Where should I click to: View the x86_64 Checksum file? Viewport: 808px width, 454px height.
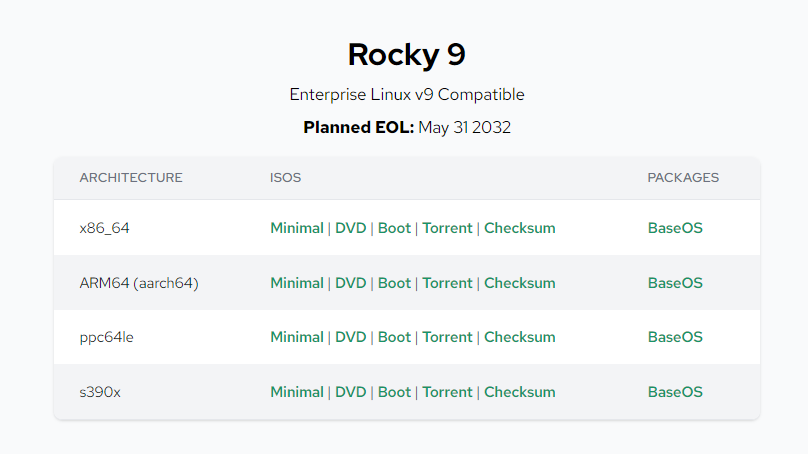point(519,228)
